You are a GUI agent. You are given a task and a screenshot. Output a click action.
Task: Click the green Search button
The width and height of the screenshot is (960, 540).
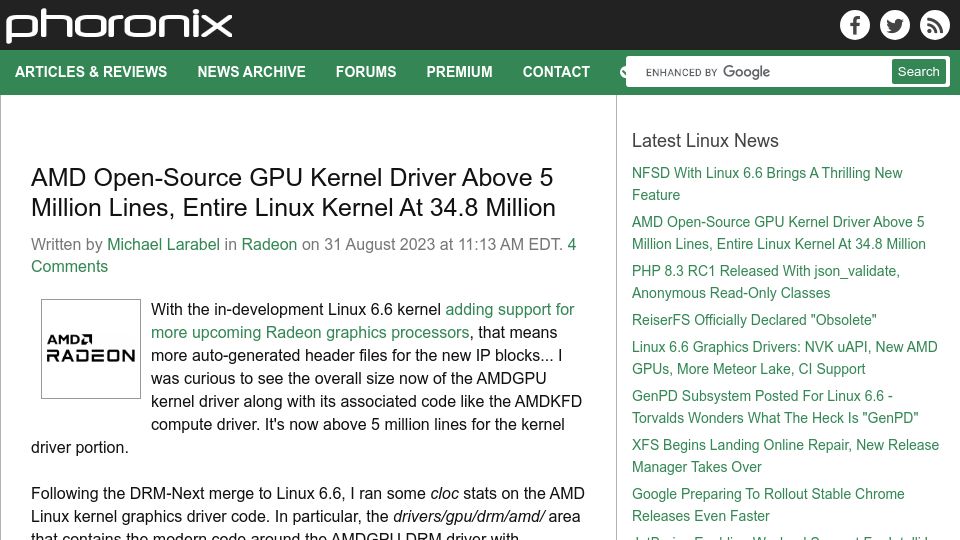pos(918,72)
